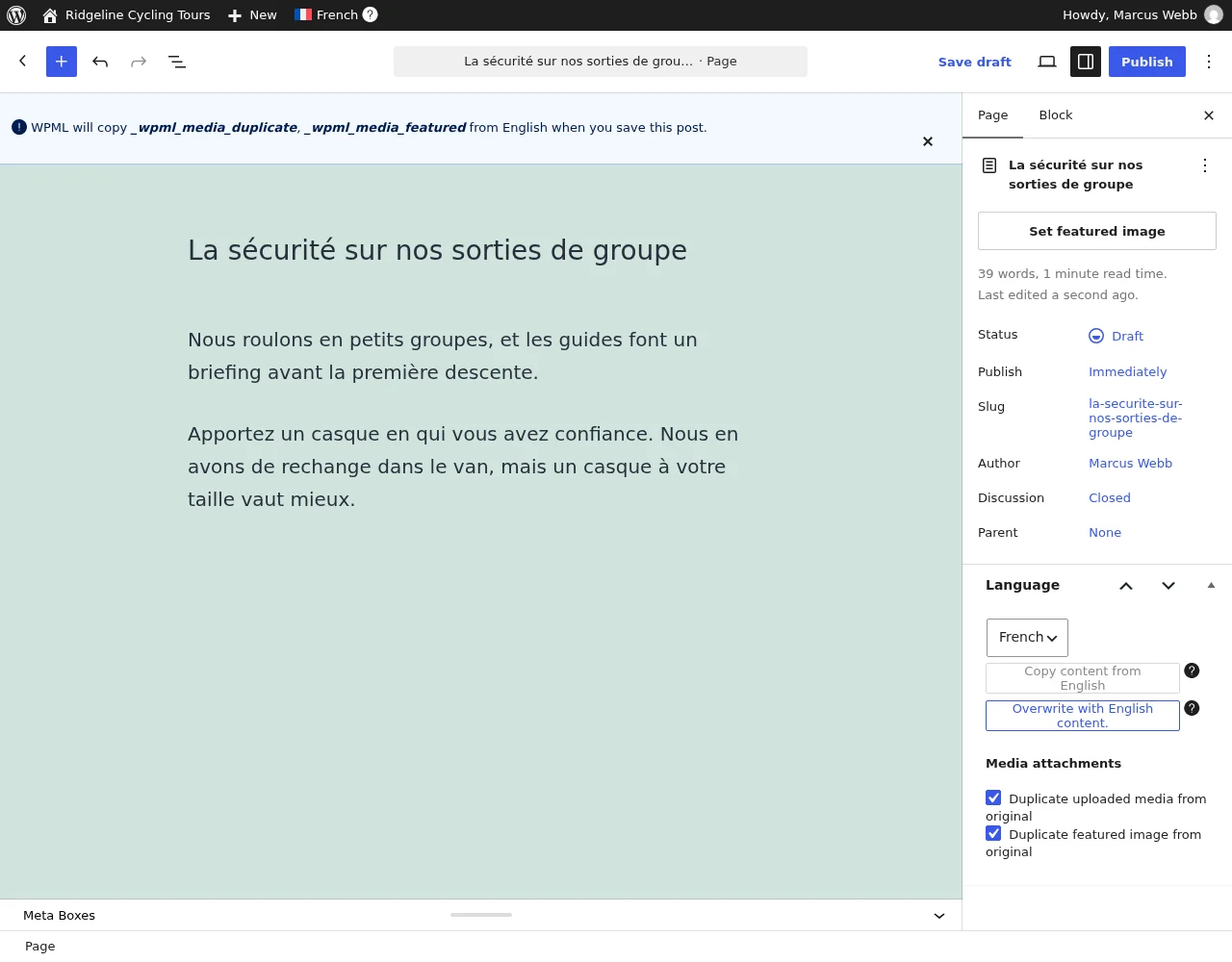
Task: Open Ridgeline Cycling Tours site home
Action: [x=126, y=15]
